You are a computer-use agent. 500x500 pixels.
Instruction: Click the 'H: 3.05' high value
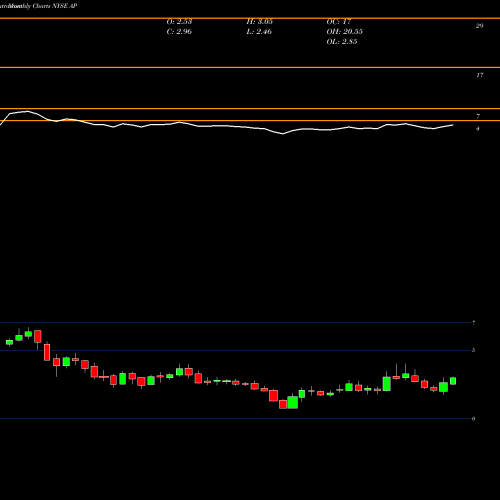click(260, 22)
